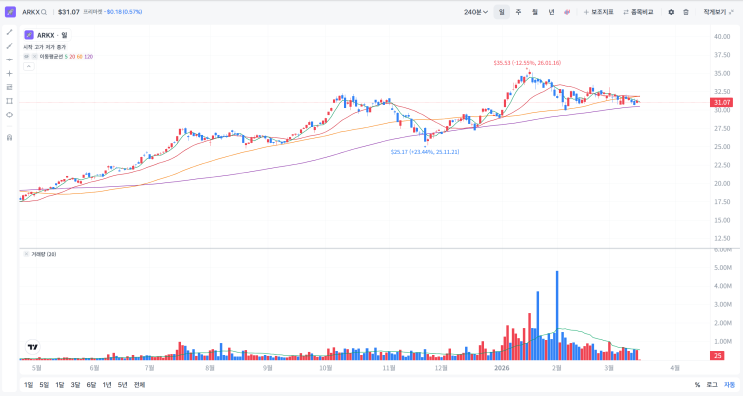Click the 120-period moving average value
This screenshot has height=396, width=743.
88,56
